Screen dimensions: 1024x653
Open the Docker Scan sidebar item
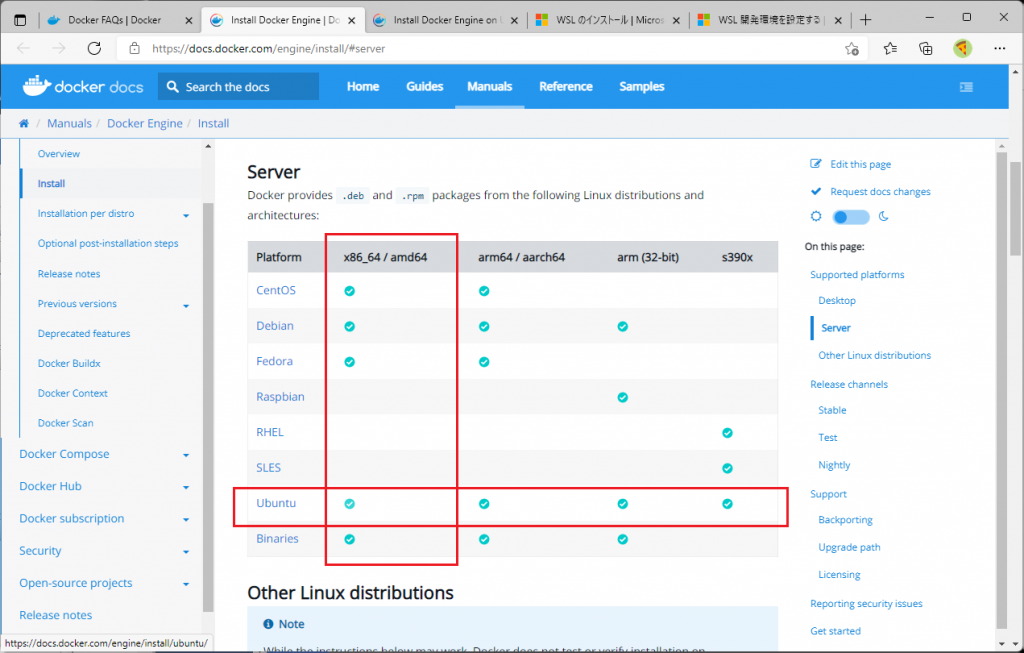(x=65, y=422)
